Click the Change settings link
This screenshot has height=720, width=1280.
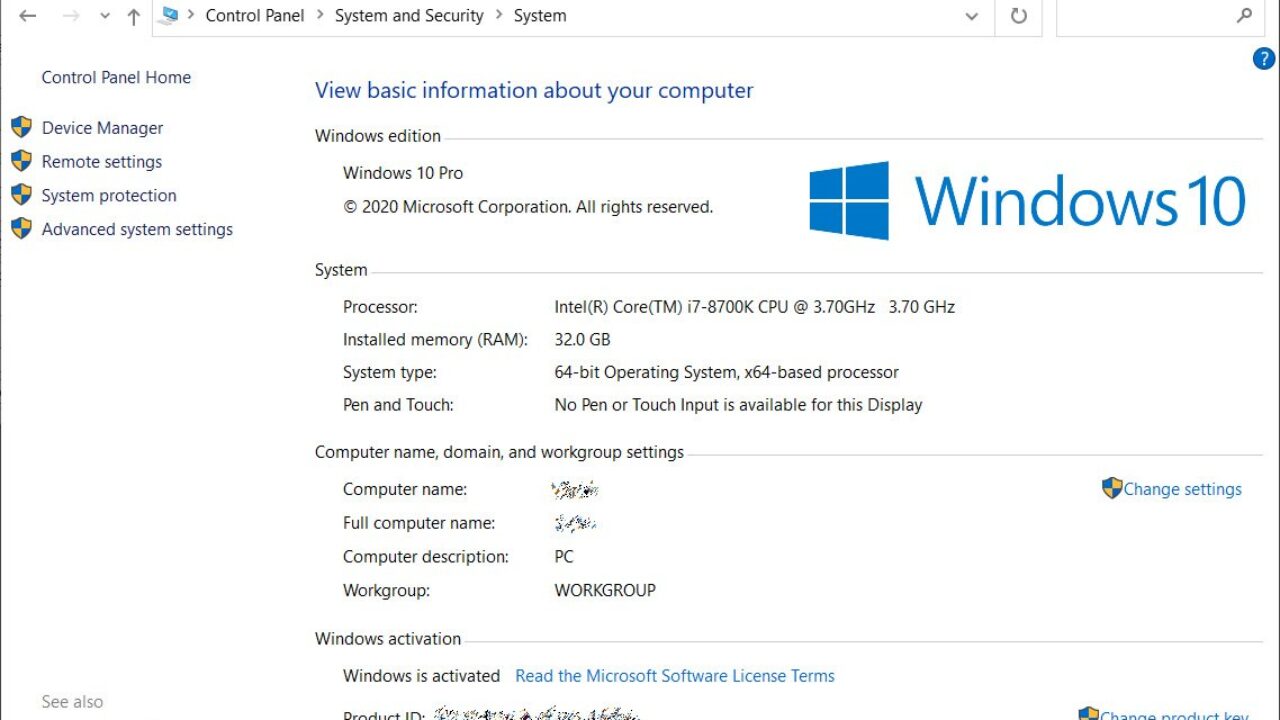(x=1182, y=489)
